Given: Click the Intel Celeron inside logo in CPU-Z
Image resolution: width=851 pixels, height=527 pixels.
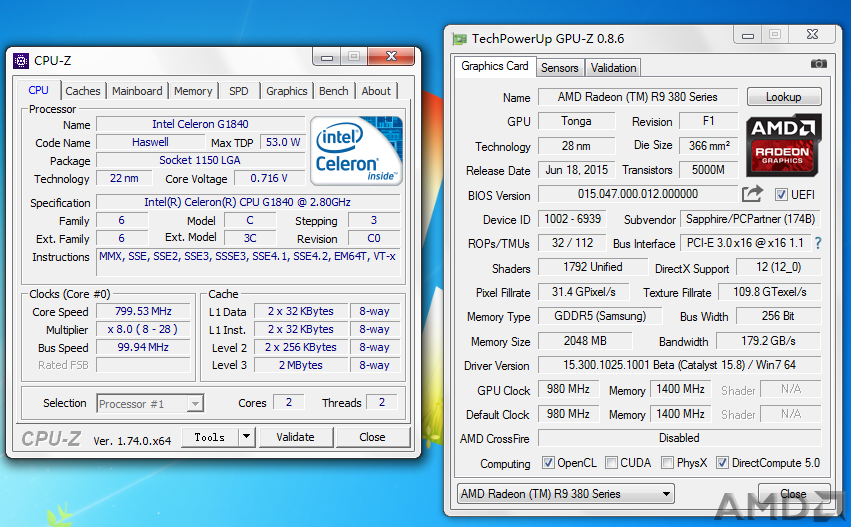Looking at the screenshot, I should [356, 150].
